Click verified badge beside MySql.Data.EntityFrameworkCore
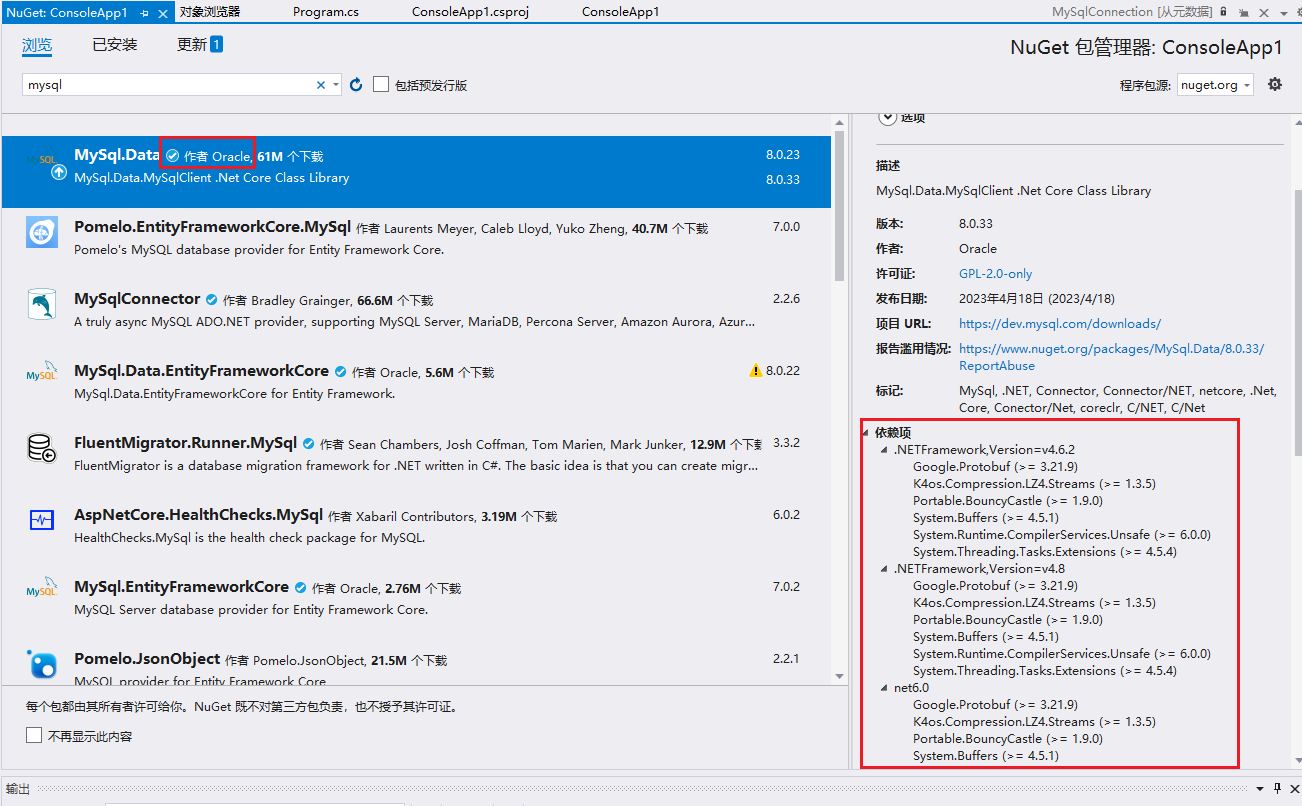 [x=340, y=372]
